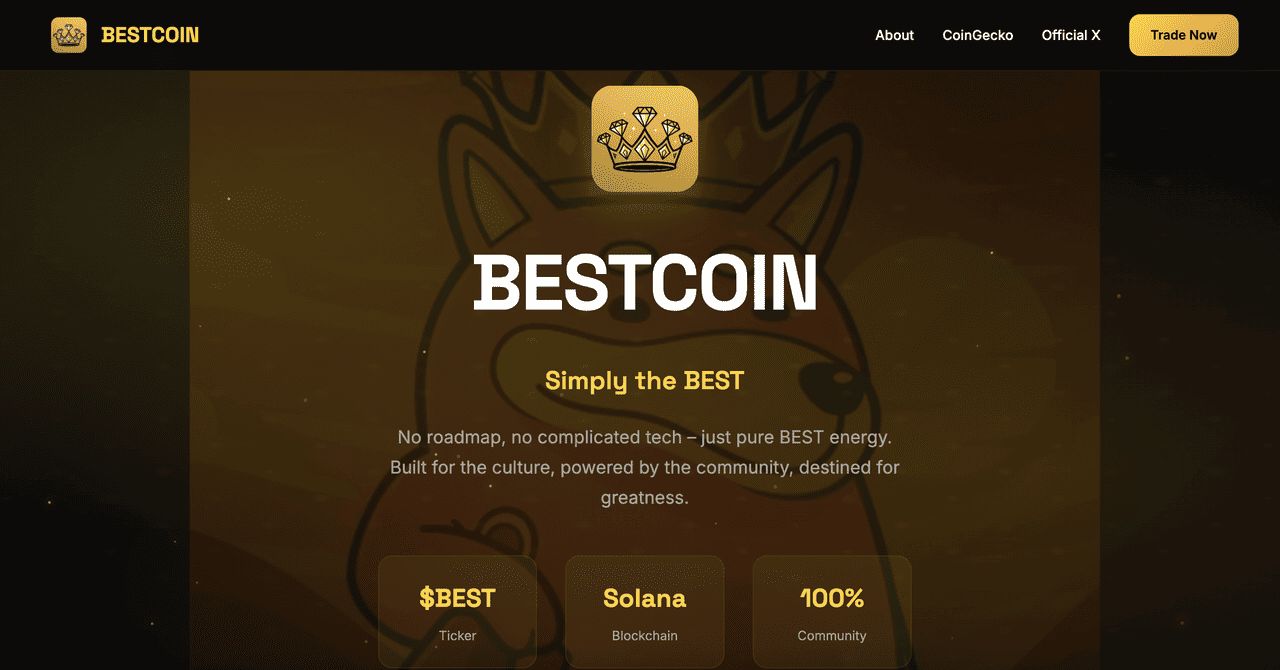Click the Solana value text
Screen dimensions: 1280x670
click(x=645, y=598)
